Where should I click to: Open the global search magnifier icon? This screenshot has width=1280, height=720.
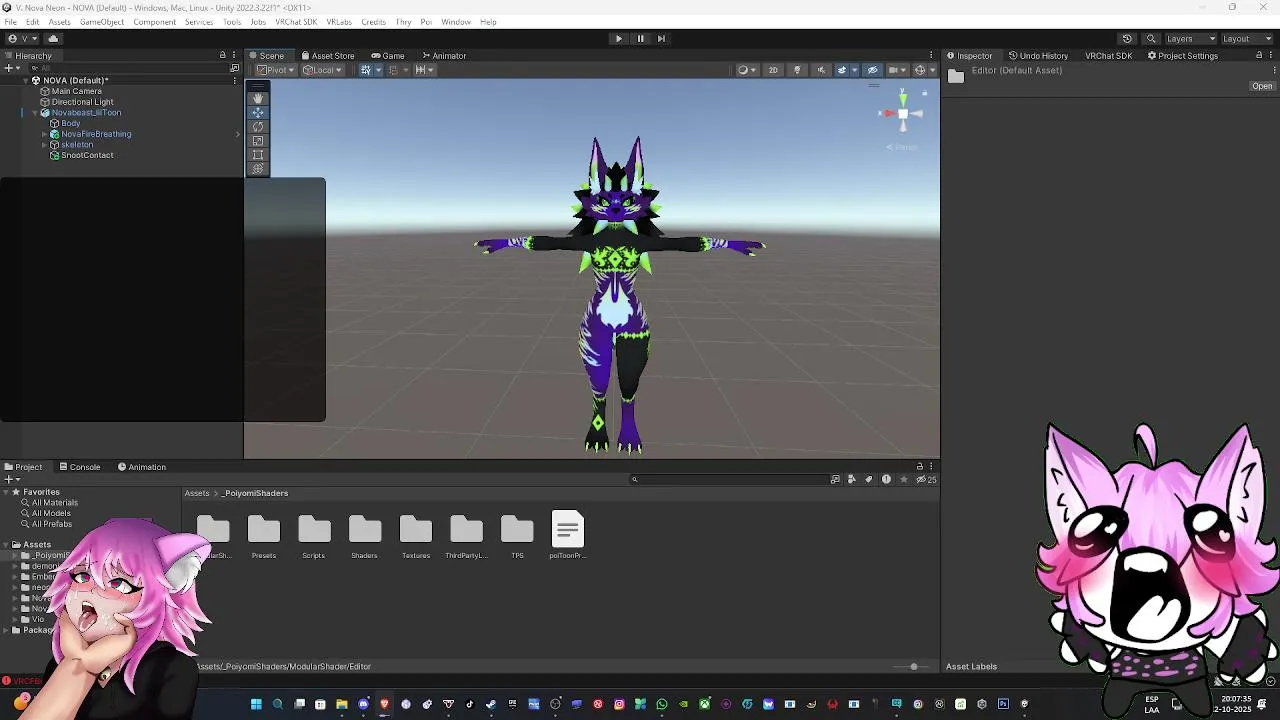click(x=1151, y=38)
